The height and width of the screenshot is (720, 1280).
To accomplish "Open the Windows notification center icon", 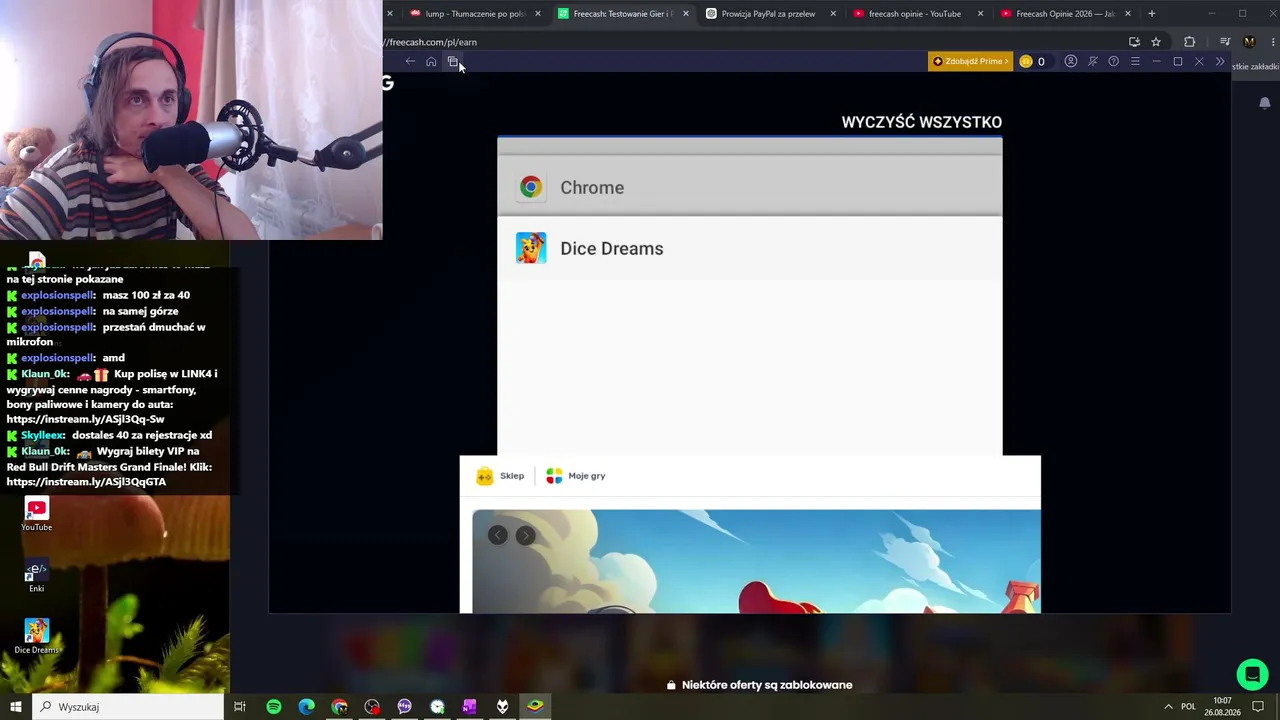I will click(x=1259, y=707).
